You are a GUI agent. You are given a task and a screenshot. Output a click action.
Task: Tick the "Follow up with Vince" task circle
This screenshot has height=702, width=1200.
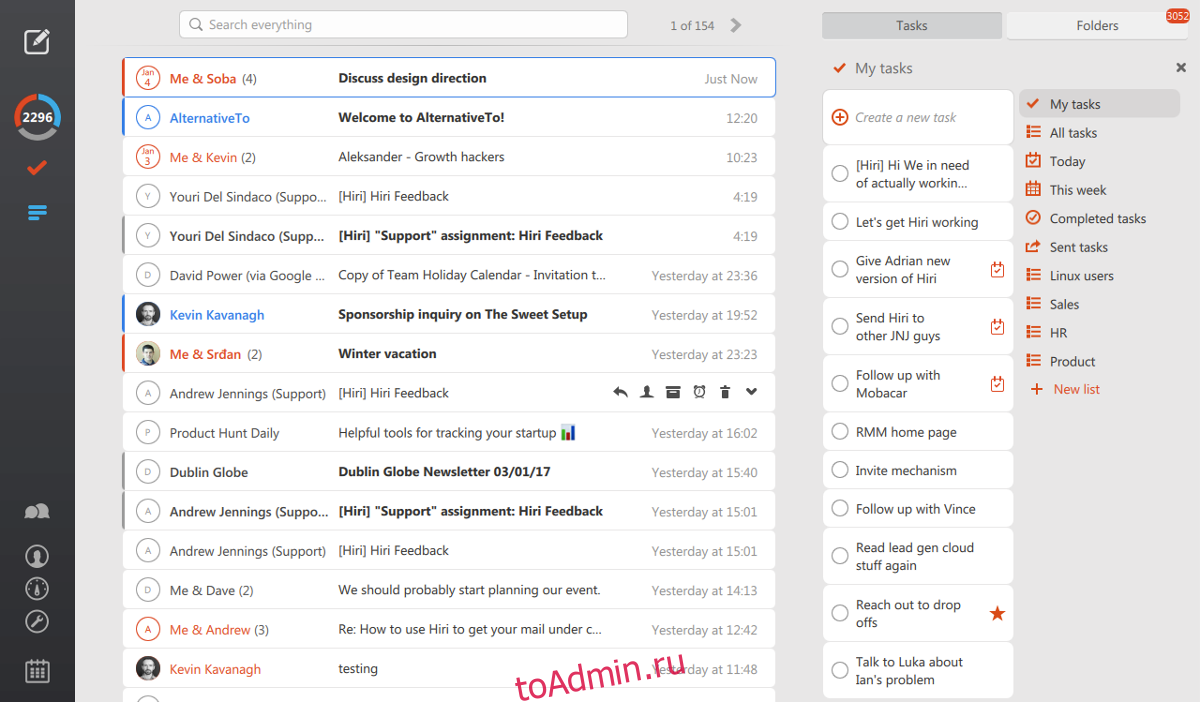coord(840,509)
